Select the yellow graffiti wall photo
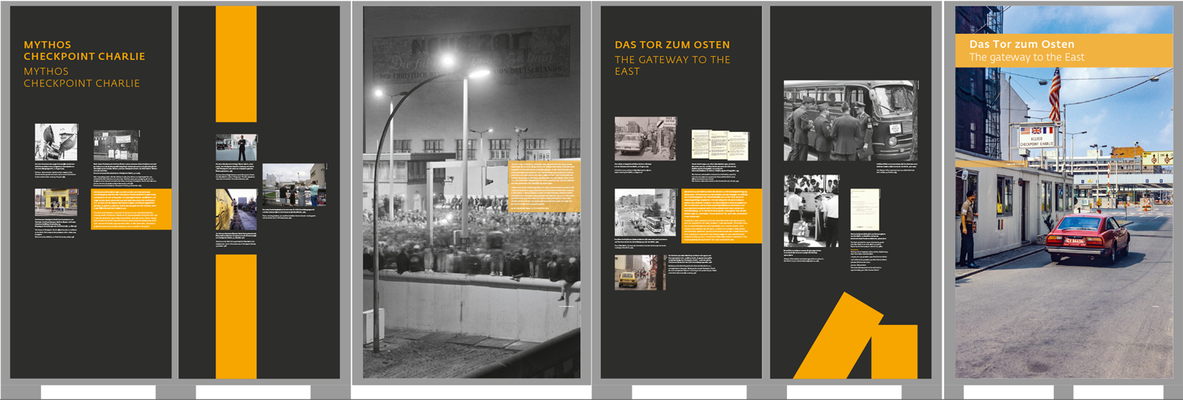The width and height of the screenshot is (1183, 400). click(x=236, y=209)
